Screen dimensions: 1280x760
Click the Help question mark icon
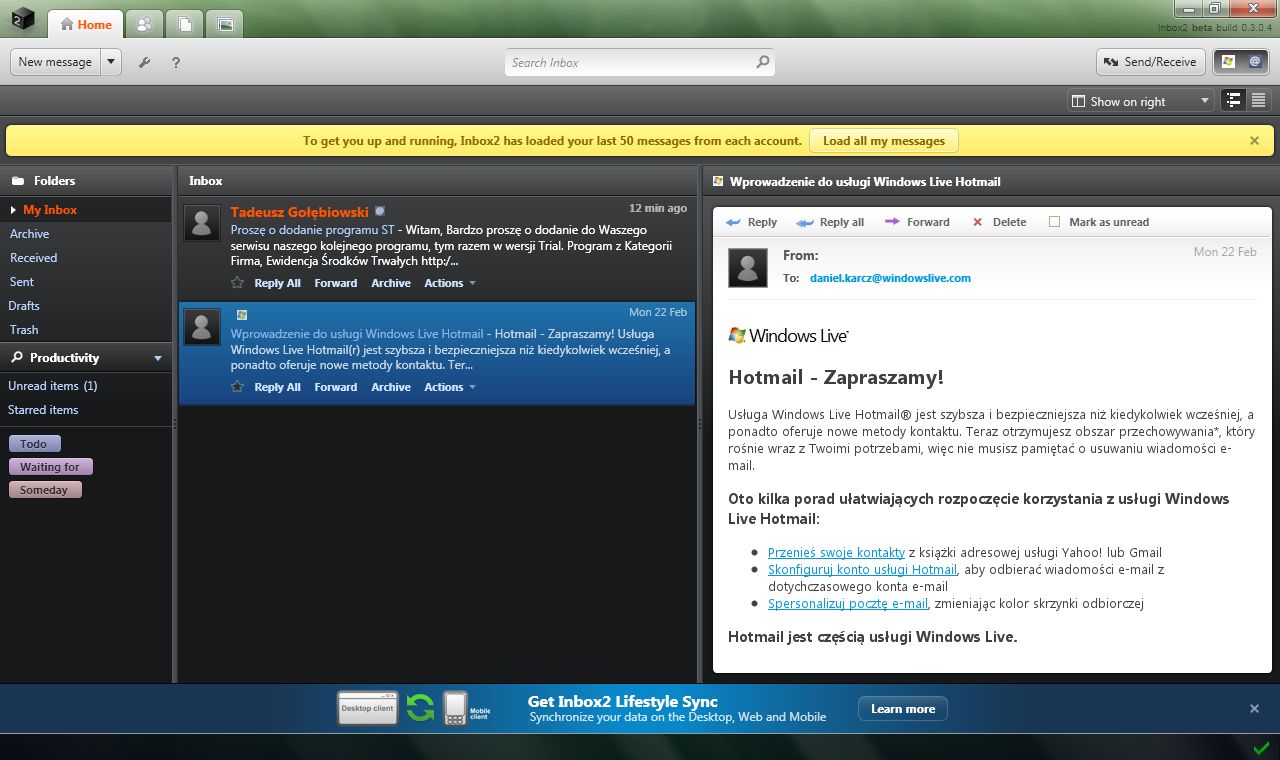pos(177,62)
